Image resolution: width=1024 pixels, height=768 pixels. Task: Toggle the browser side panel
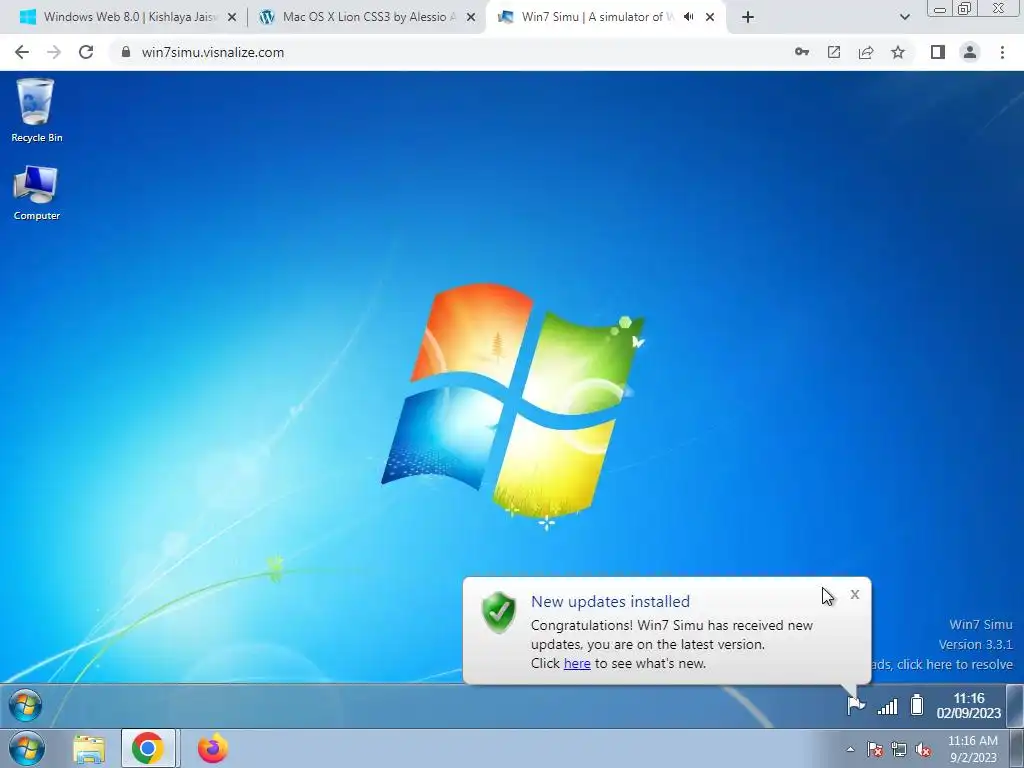tap(938, 52)
